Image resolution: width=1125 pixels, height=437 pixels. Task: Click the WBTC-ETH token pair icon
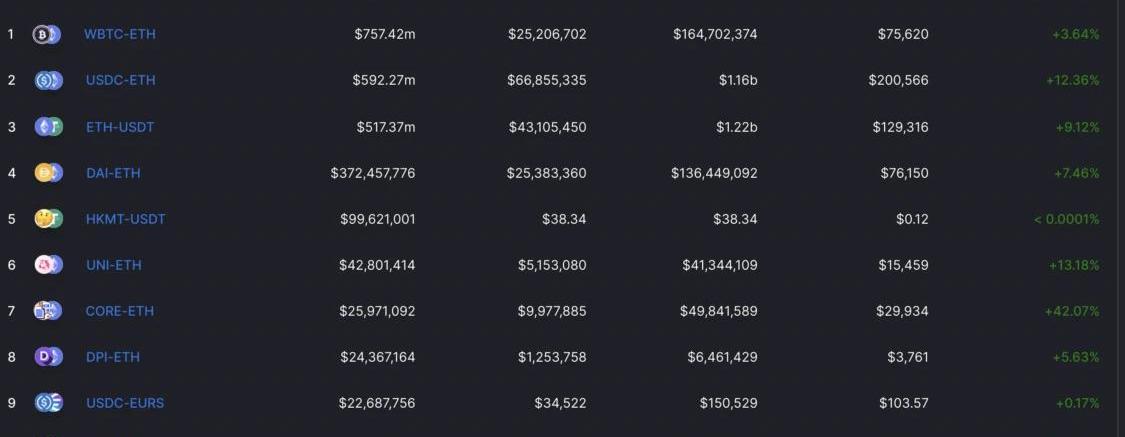[47, 34]
